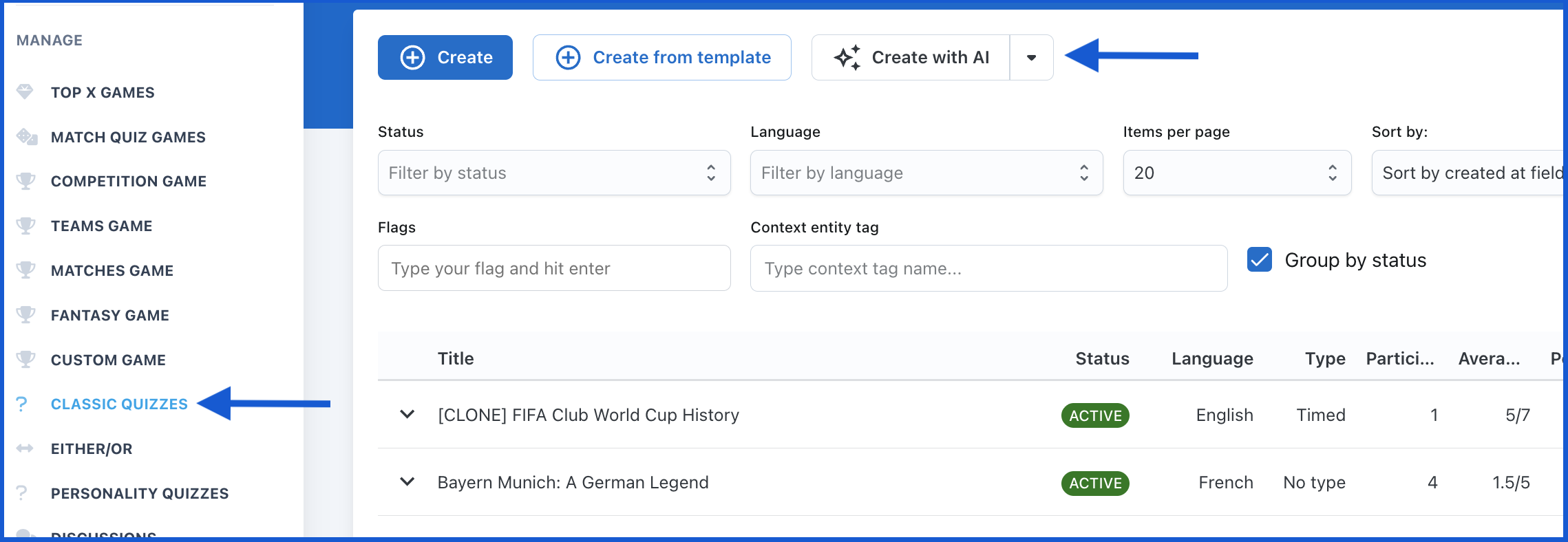Open the Create with AI dropdown arrow

click(1031, 58)
